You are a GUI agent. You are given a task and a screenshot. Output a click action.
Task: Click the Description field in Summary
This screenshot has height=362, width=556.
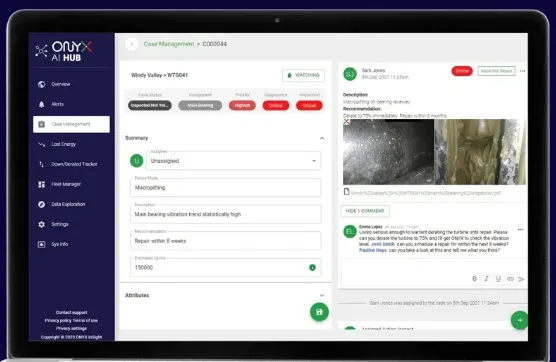[x=226, y=214]
